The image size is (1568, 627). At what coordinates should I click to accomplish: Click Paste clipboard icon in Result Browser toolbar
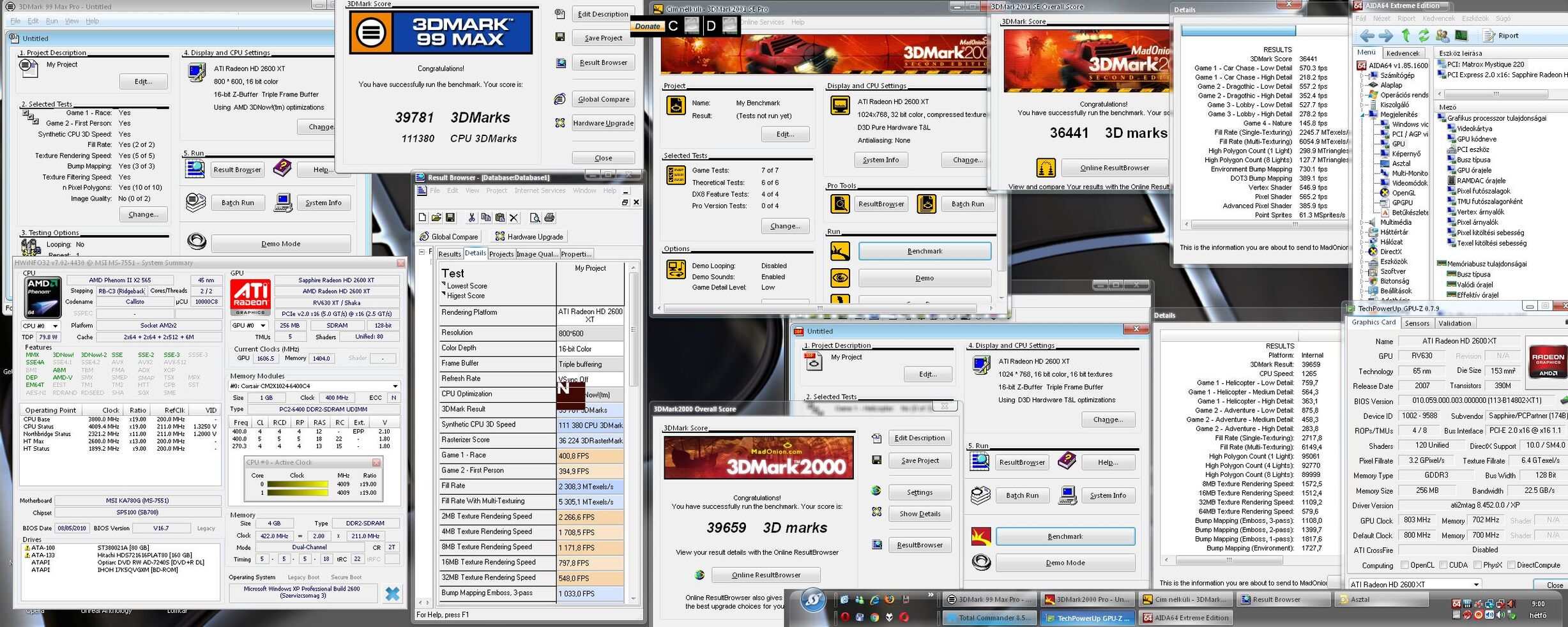point(499,218)
